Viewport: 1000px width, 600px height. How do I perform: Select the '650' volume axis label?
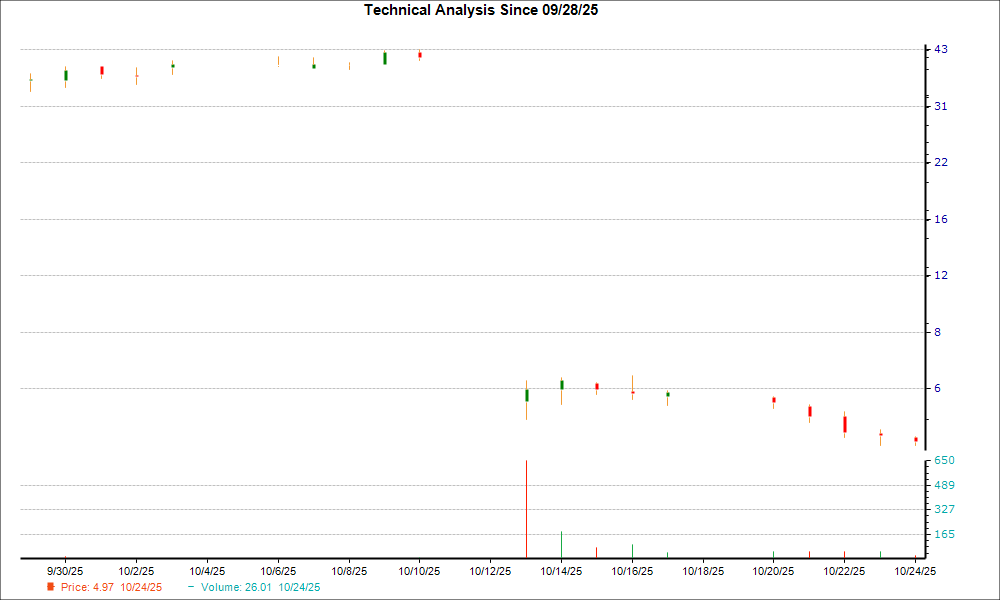click(x=942, y=460)
